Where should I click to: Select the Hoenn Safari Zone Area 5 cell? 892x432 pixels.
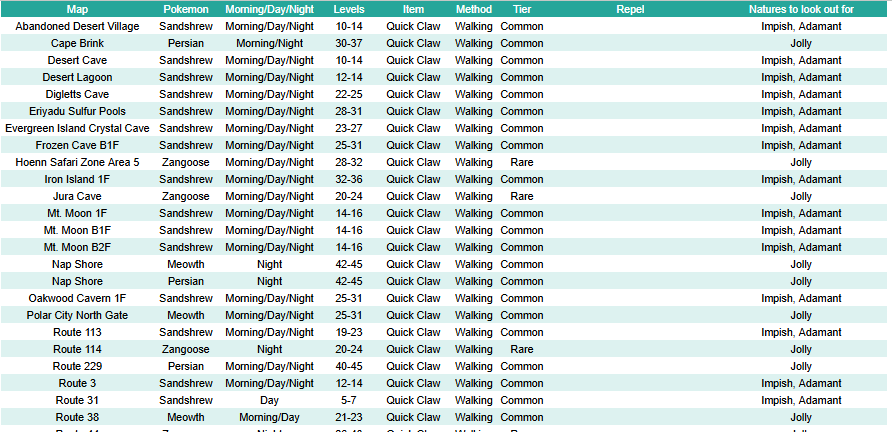[77, 162]
